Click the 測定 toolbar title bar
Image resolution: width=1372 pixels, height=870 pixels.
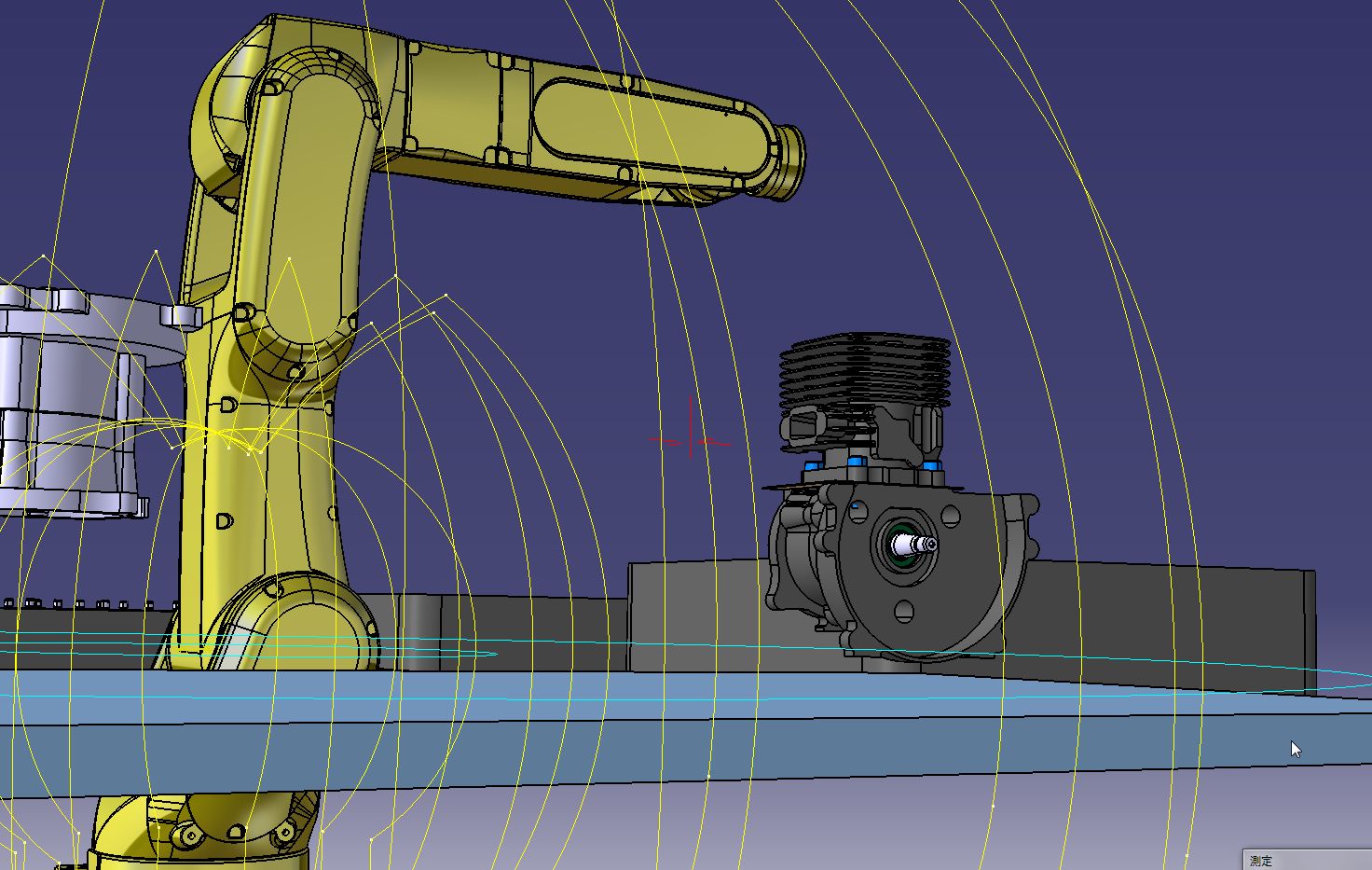(1307, 860)
